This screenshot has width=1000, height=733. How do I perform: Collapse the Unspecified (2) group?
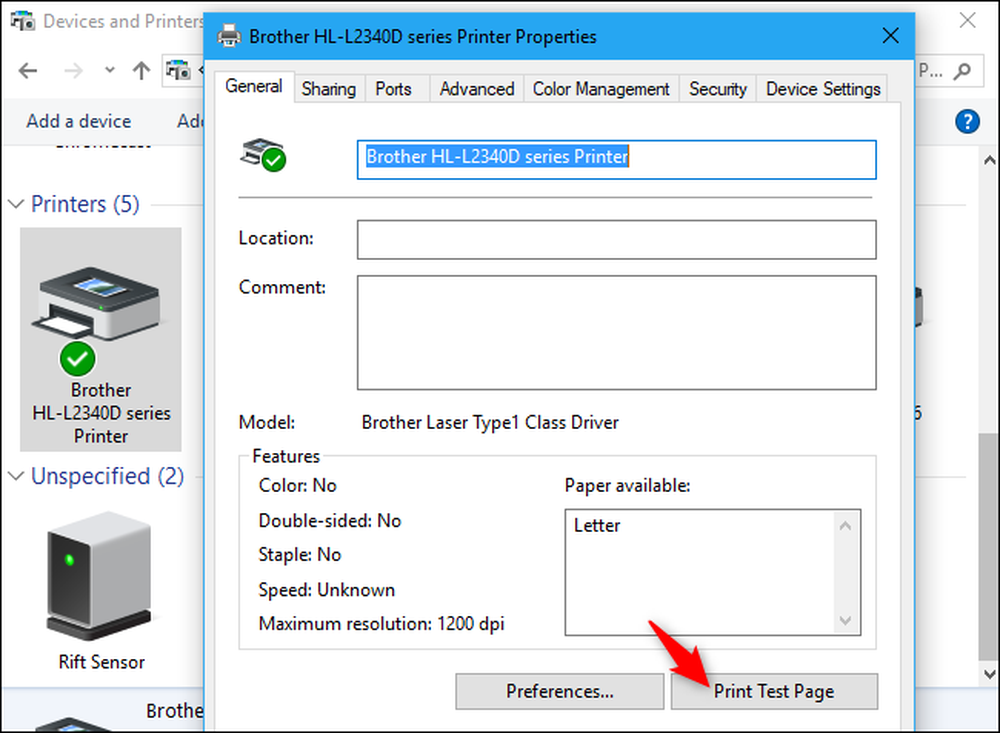pyautogui.click(x=17, y=476)
